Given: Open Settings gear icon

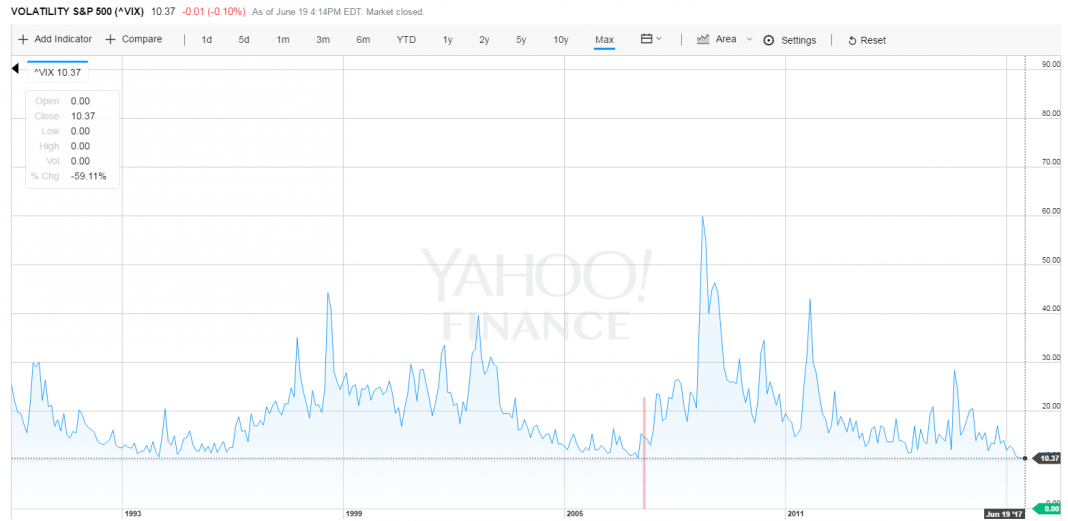Looking at the screenshot, I should (x=769, y=40).
